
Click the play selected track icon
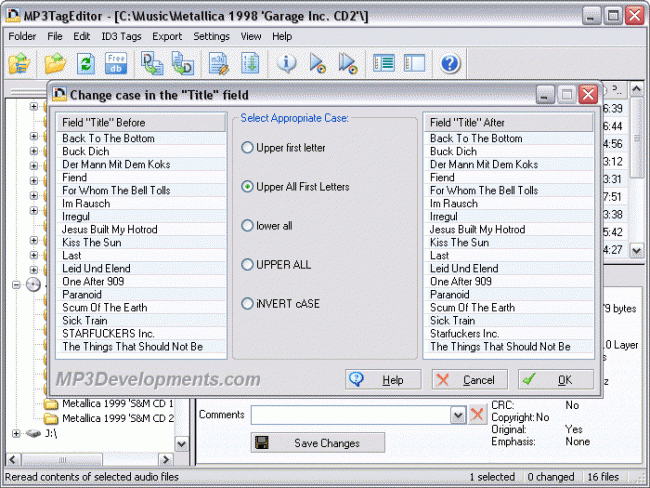pos(318,63)
